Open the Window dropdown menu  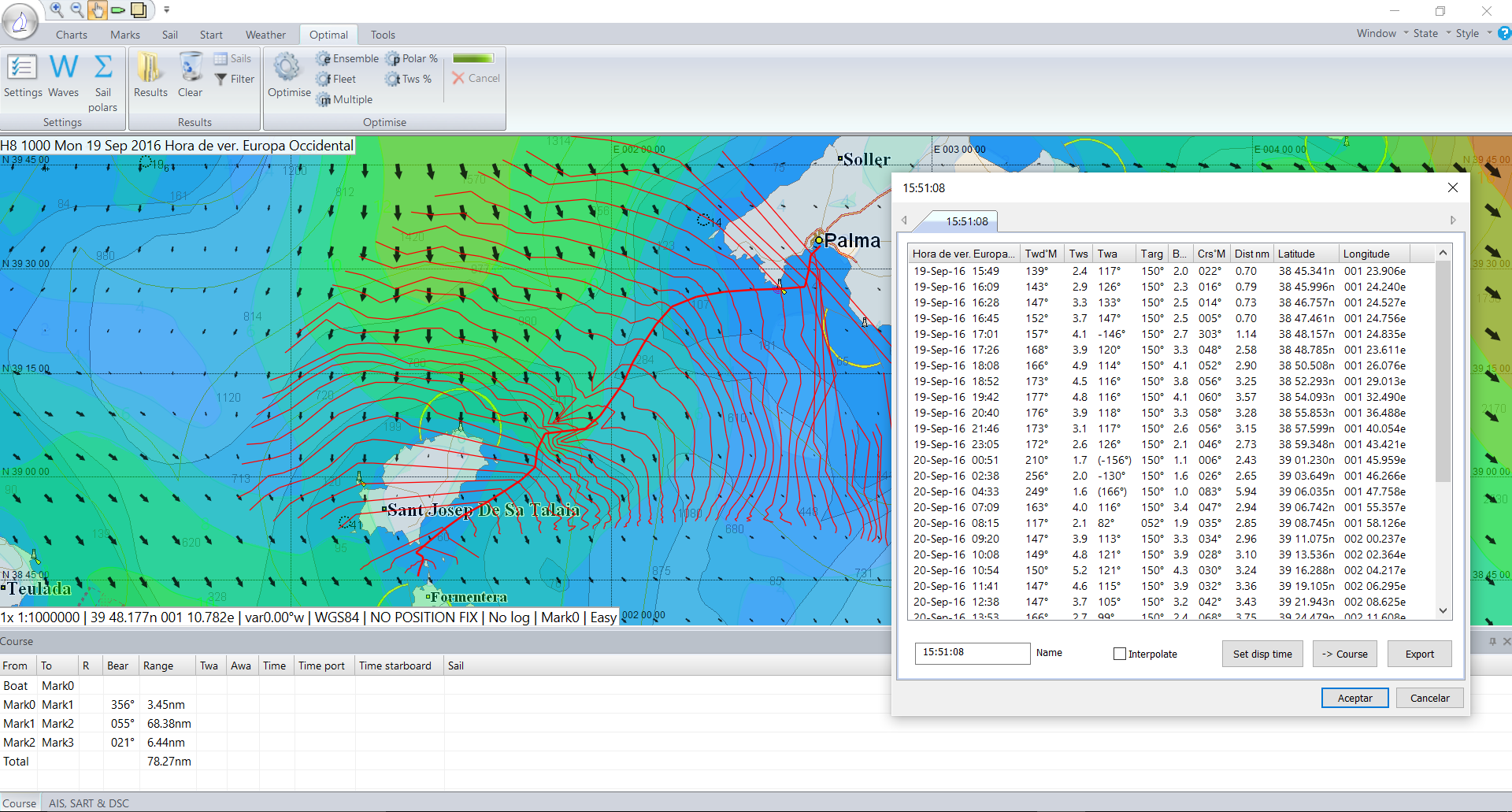[1381, 33]
